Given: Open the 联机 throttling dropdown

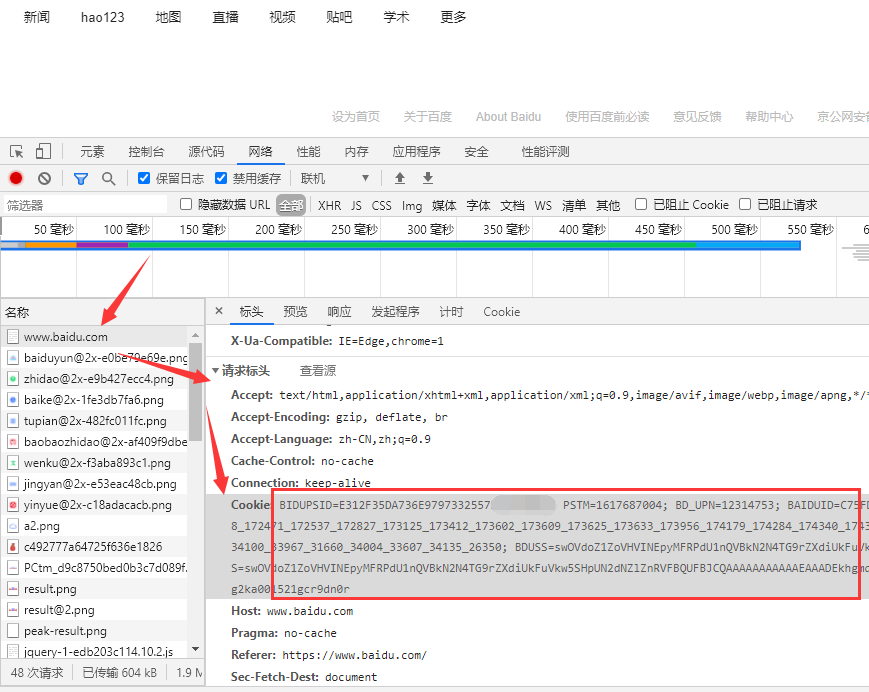Looking at the screenshot, I should (335, 178).
